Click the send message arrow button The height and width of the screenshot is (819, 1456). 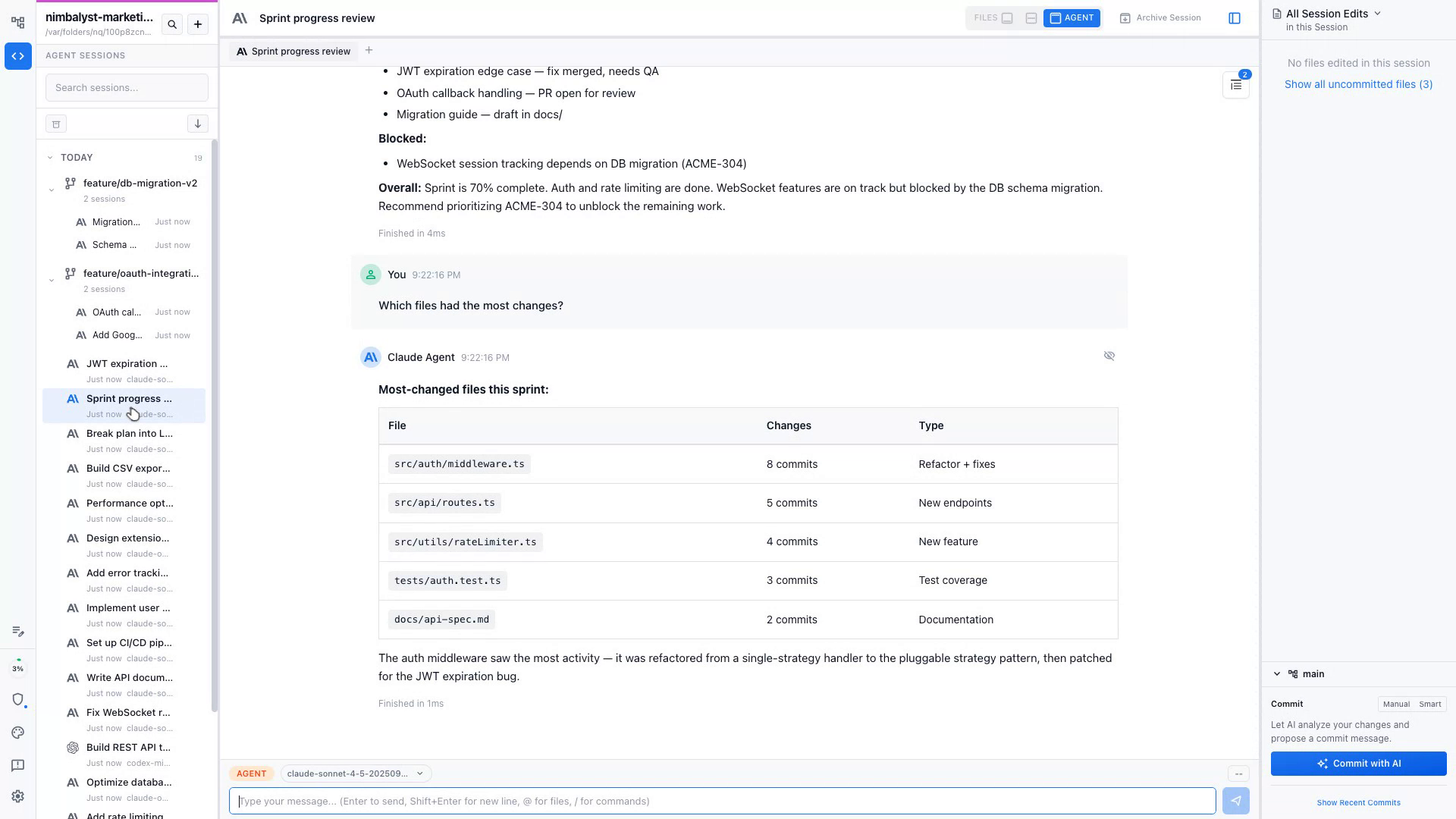click(1236, 801)
